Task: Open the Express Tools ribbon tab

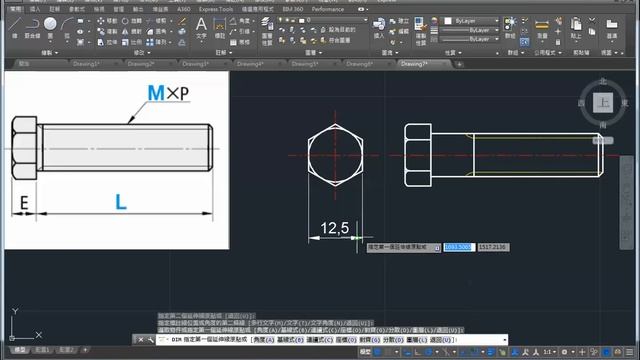Action: coord(216,9)
